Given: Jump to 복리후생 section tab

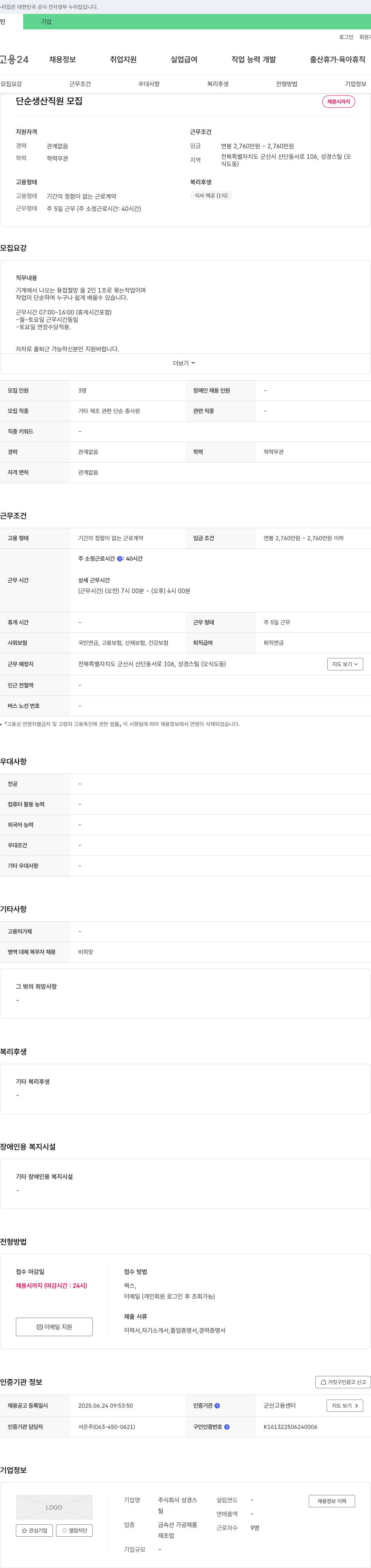Looking at the screenshot, I should 218,84.
